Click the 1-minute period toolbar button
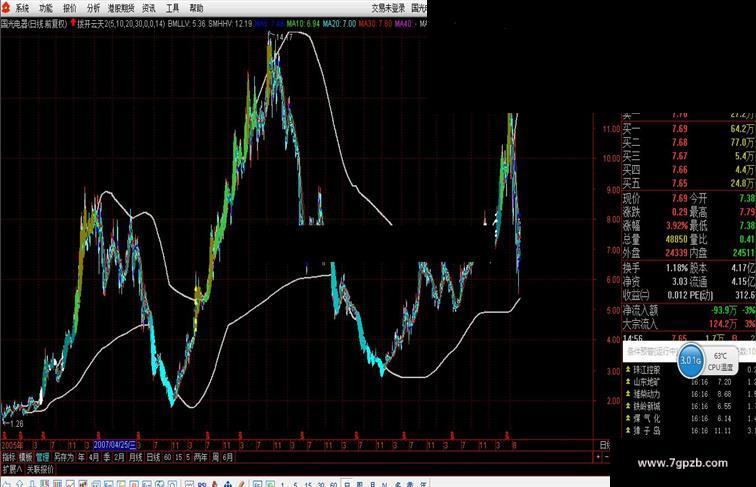The image size is (756, 487). [283, 484]
